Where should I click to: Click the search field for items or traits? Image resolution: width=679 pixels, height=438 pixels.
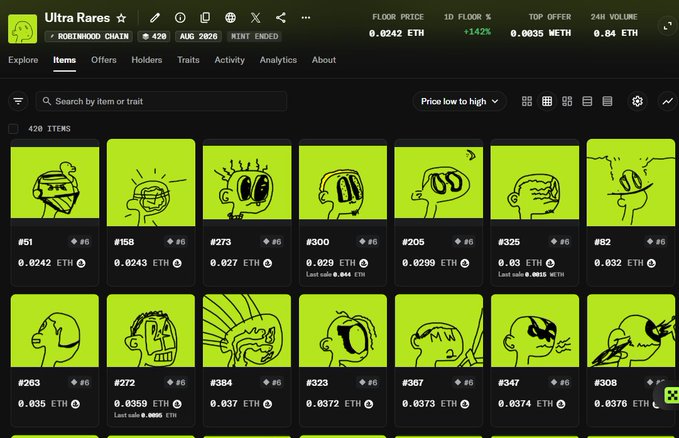[x=161, y=101]
